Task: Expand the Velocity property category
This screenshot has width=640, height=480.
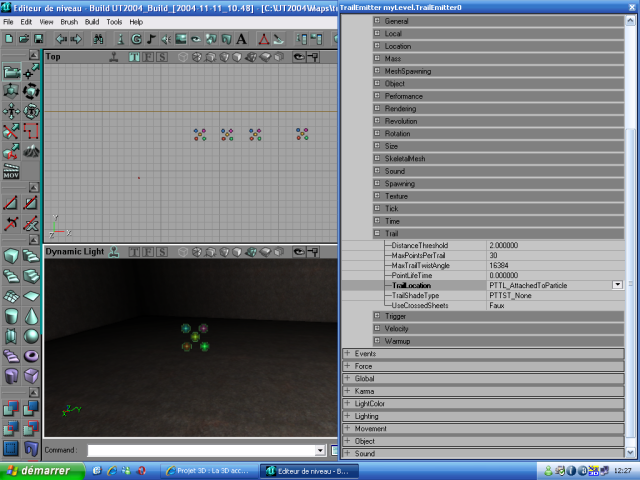Action: (x=377, y=328)
